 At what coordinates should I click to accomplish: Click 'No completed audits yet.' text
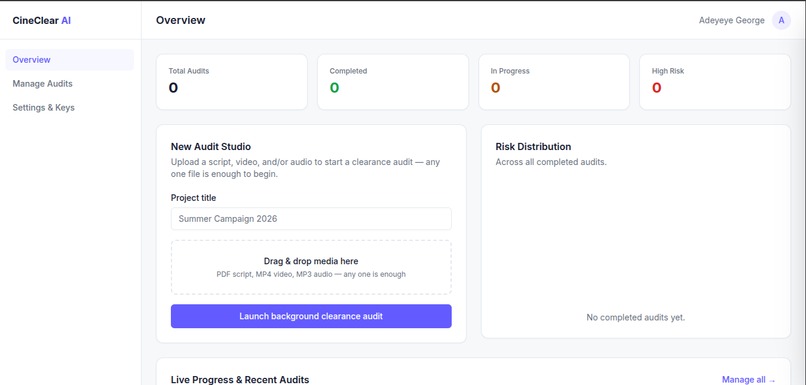[636, 318]
